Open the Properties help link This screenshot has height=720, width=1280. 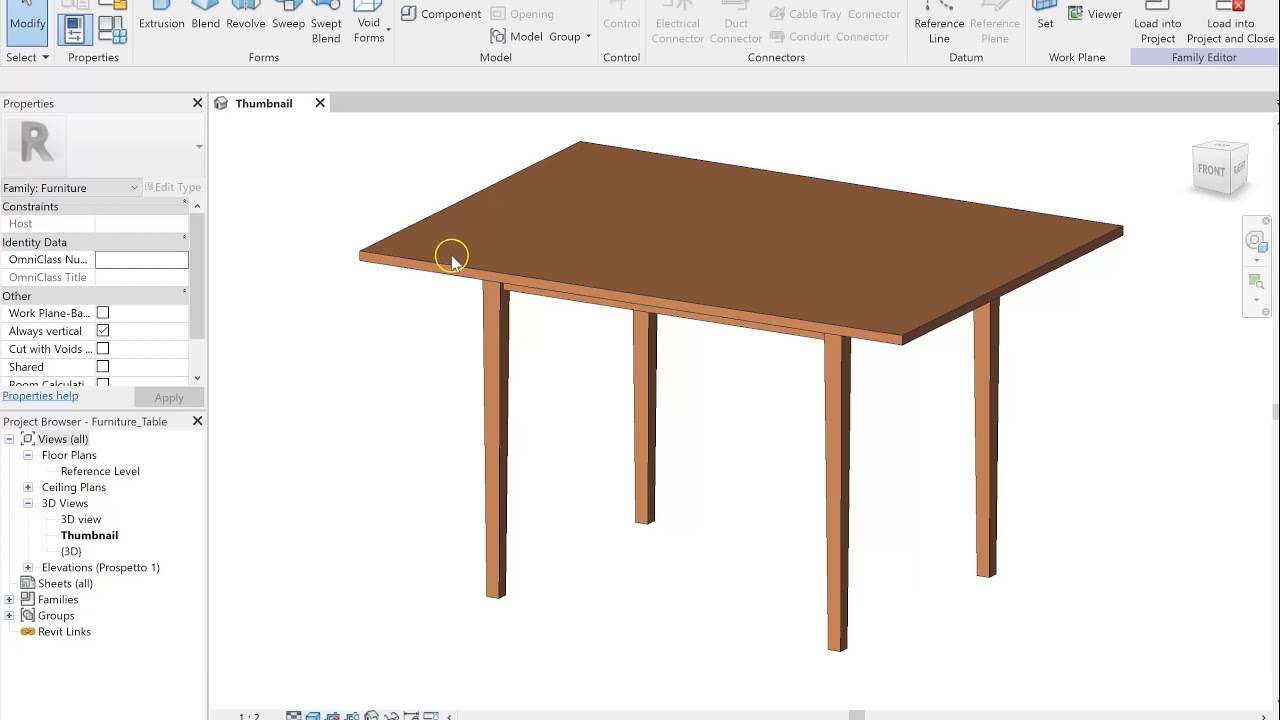pos(40,396)
